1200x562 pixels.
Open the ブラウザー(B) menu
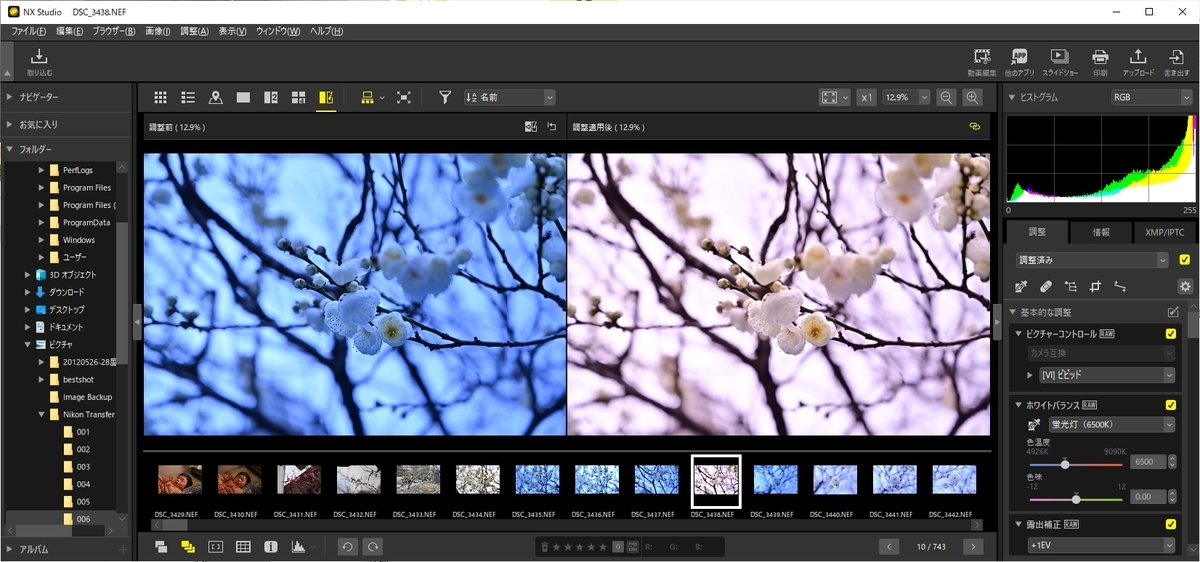(114, 32)
